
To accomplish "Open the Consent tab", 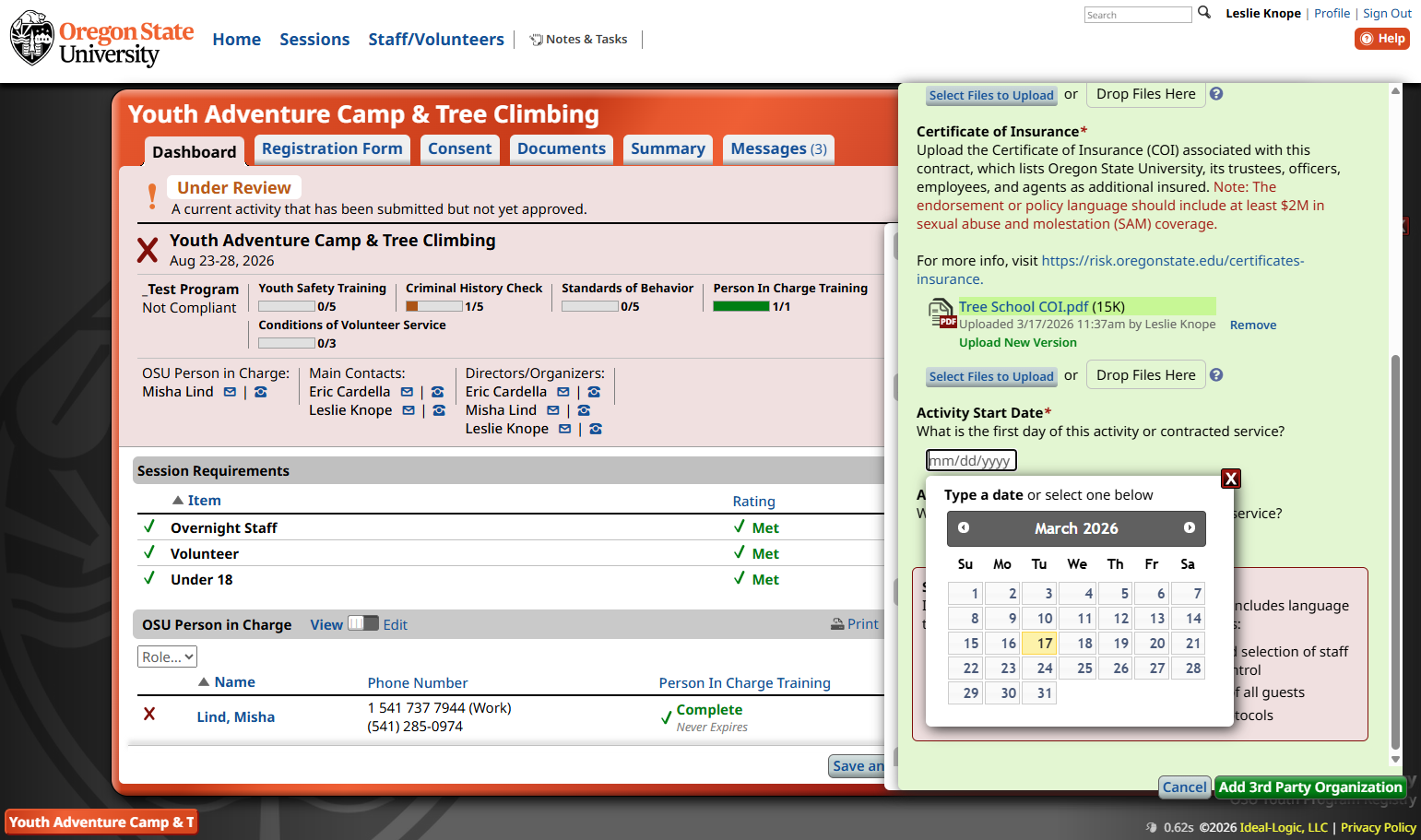I will pyautogui.click(x=459, y=149).
